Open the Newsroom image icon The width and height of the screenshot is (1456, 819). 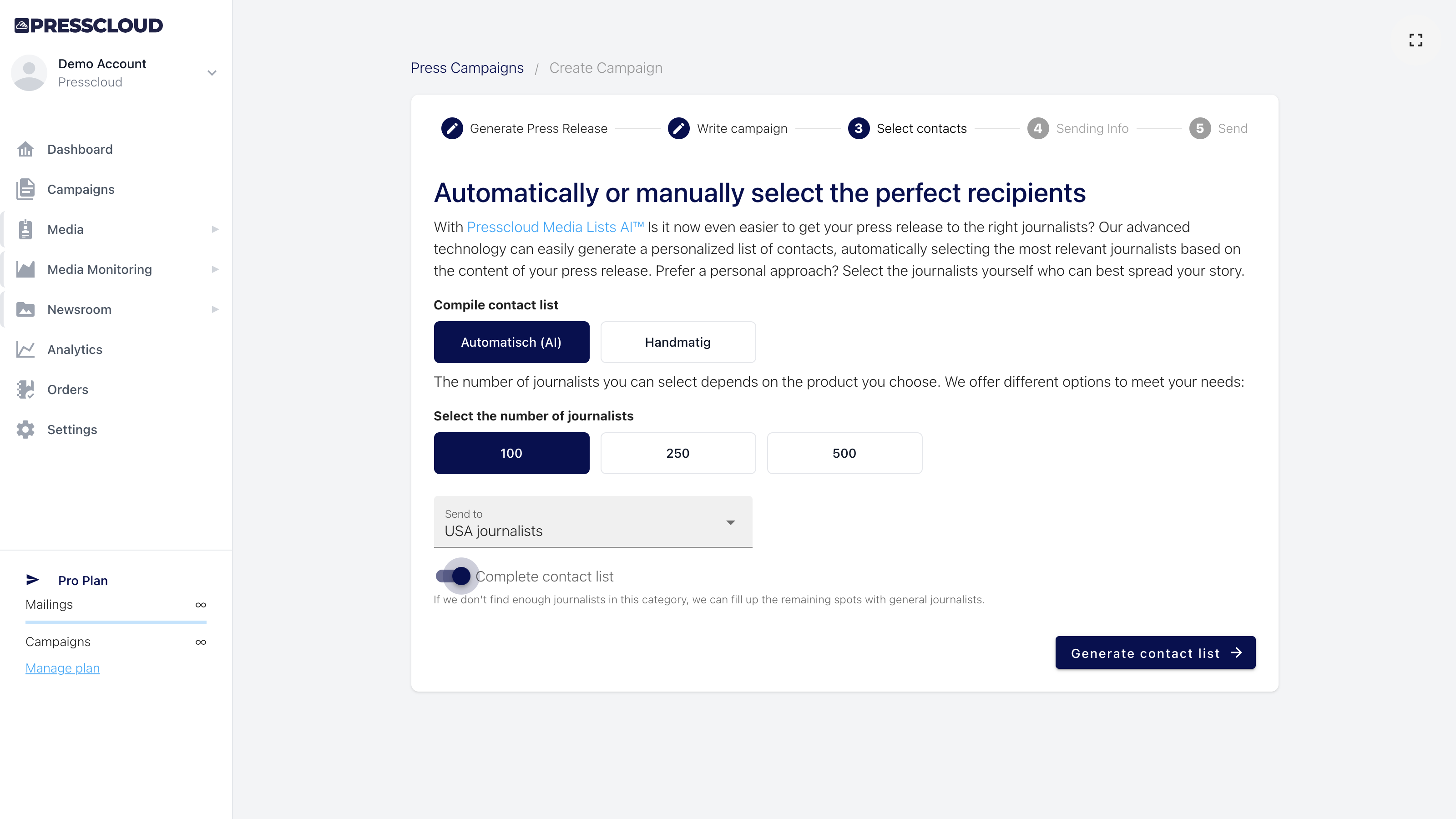[25, 309]
